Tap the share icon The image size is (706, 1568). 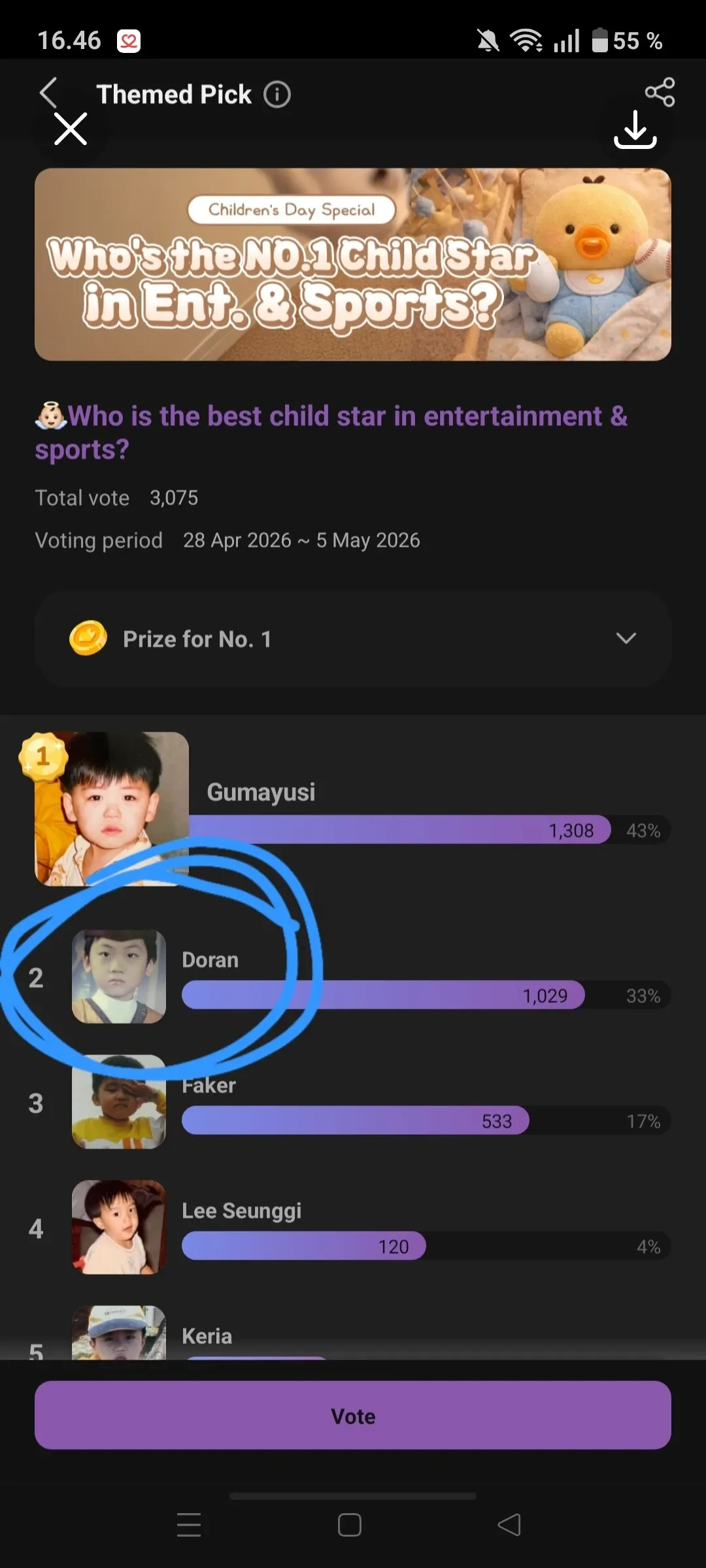pyautogui.click(x=660, y=92)
